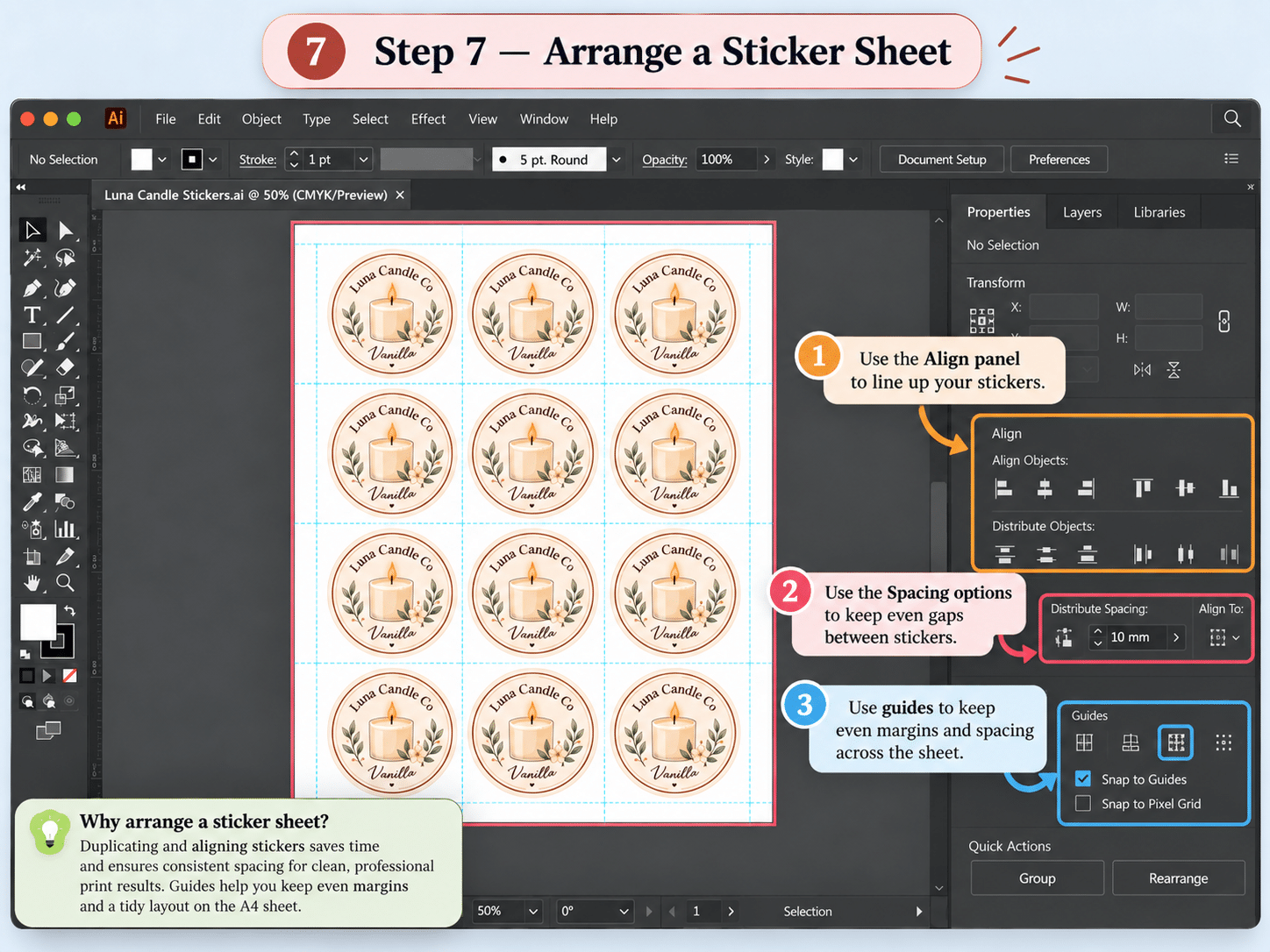Click the Style swatch in control bar
Screen dimensions: 1270x952
coord(832,160)
